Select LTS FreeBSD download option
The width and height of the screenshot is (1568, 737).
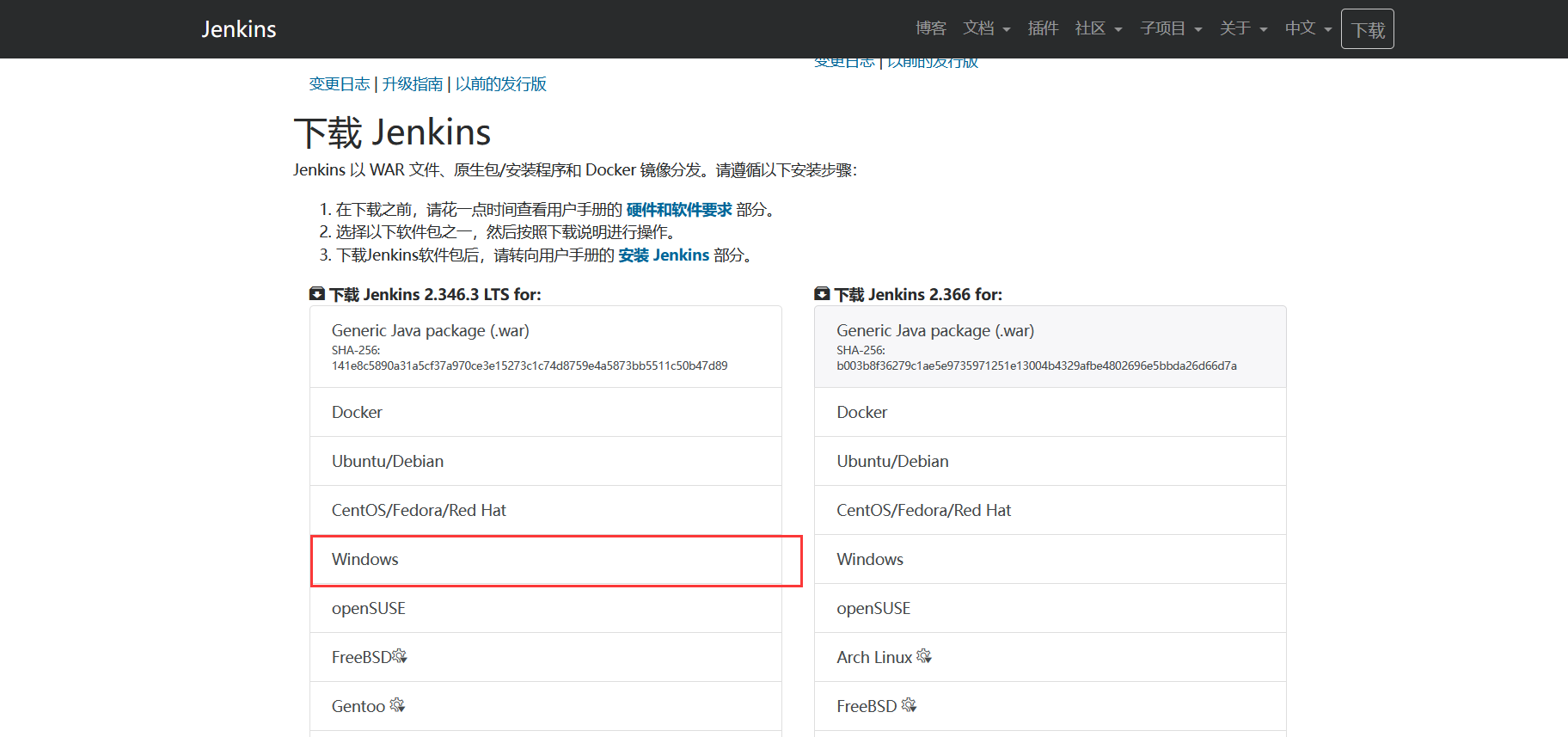[546, 657]
